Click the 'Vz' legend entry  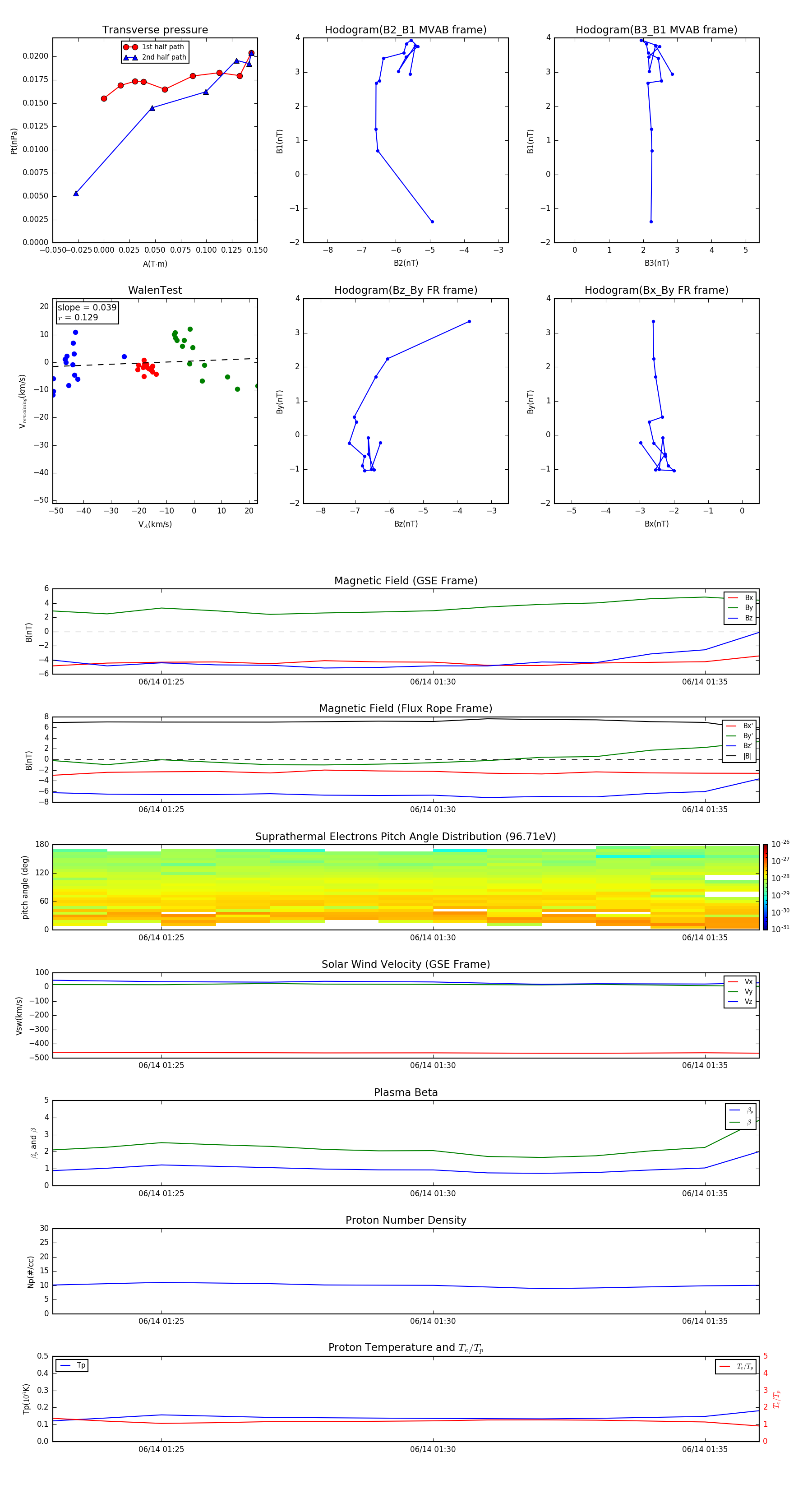(x=741, y=1002)
